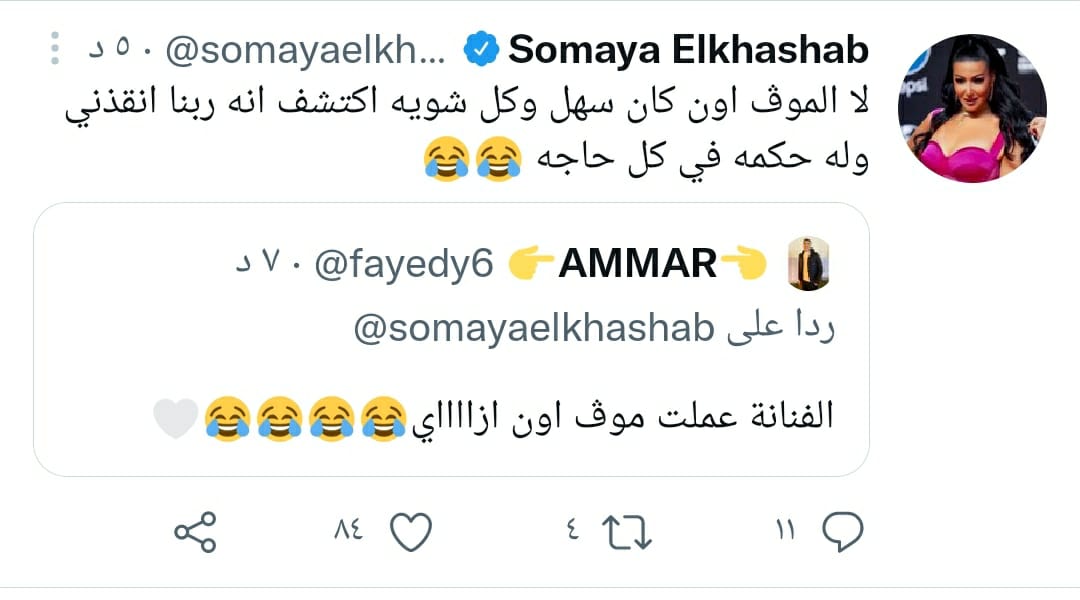Click the quoted tweet's ٧٠ د timestamp

(268, 263)
